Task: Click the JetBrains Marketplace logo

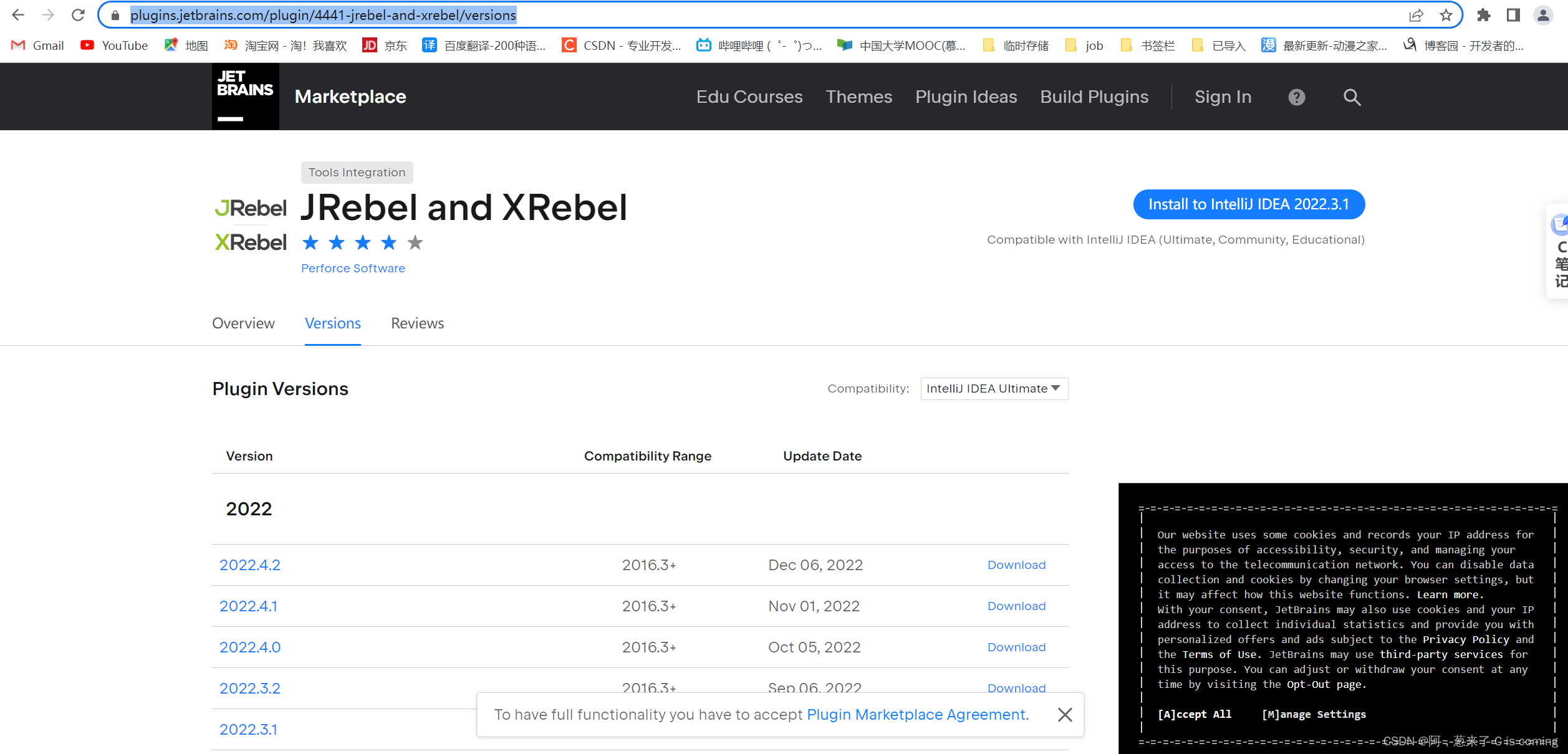Action: (244, 96)
